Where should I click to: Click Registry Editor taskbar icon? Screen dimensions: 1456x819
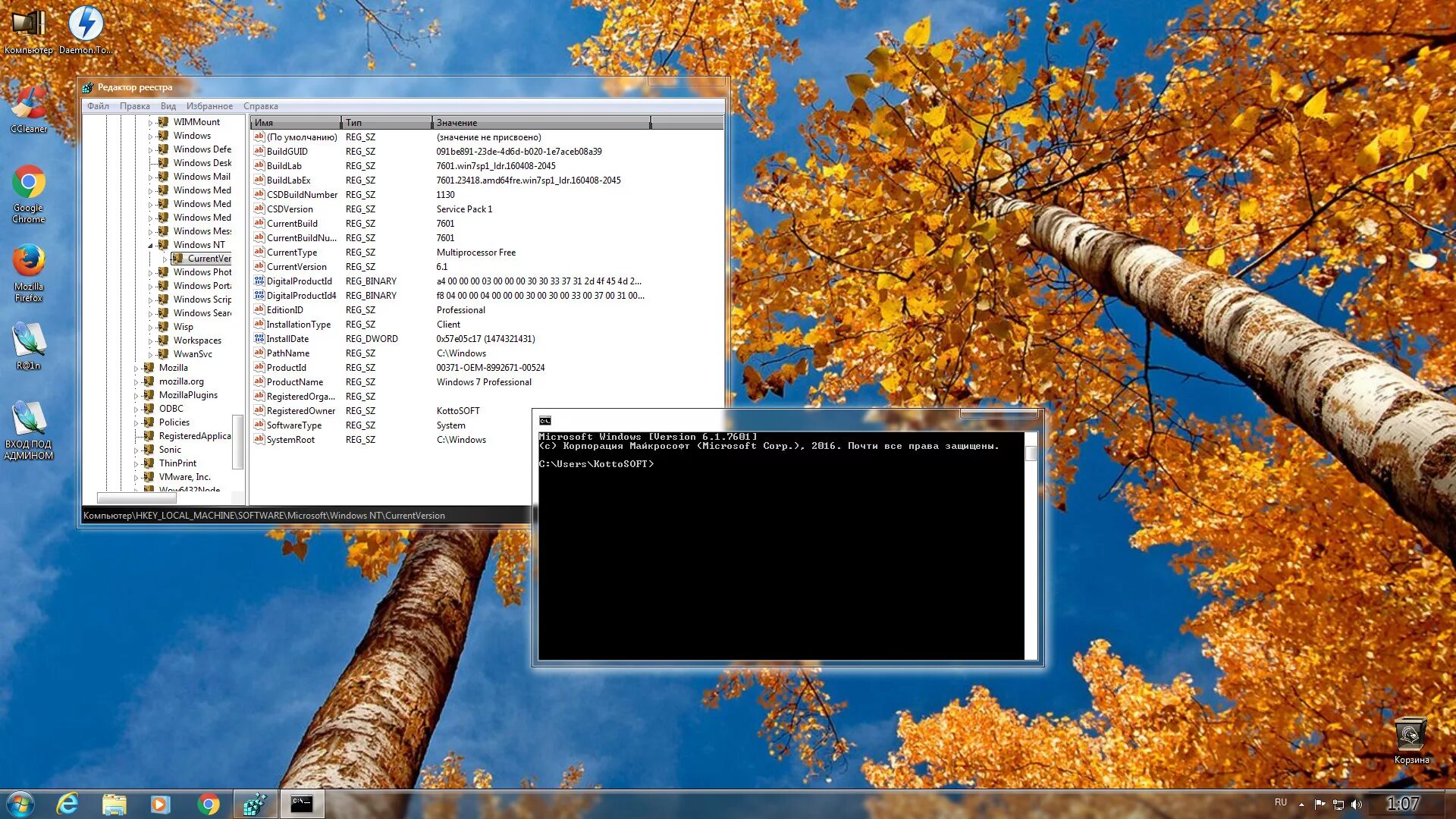(x=255, y=804)
